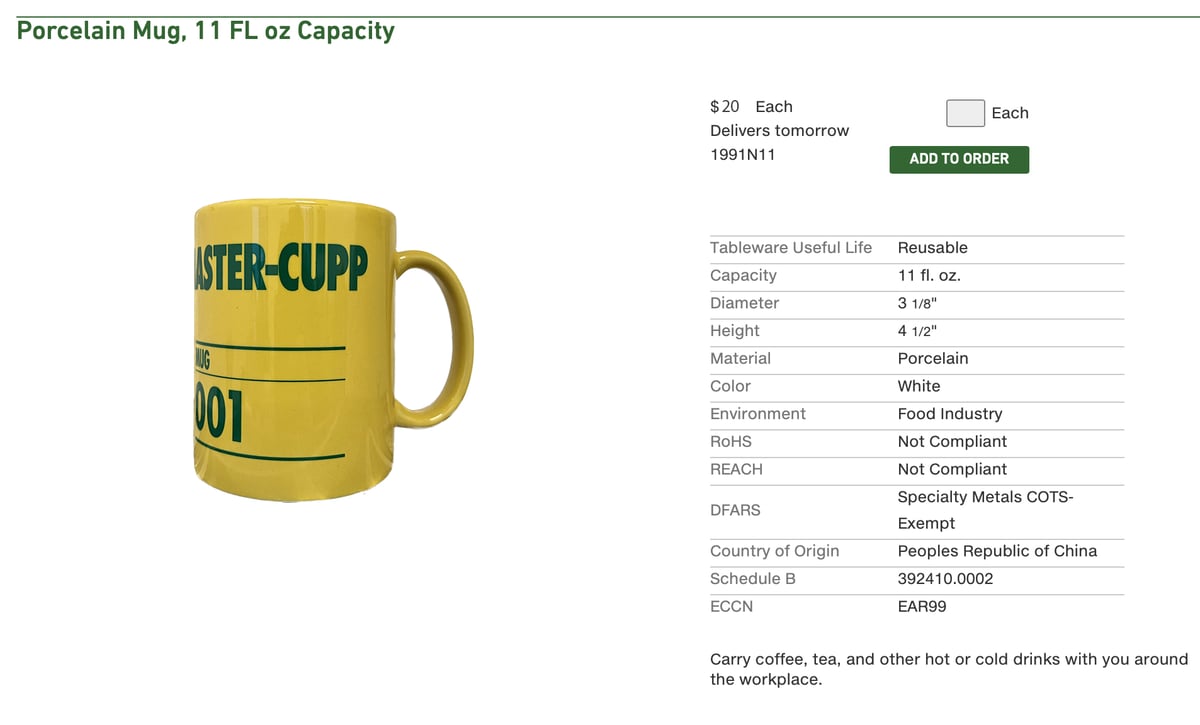Click the Tableware Useful Life label
The image size is (1200, 725).
pos(791,248)
